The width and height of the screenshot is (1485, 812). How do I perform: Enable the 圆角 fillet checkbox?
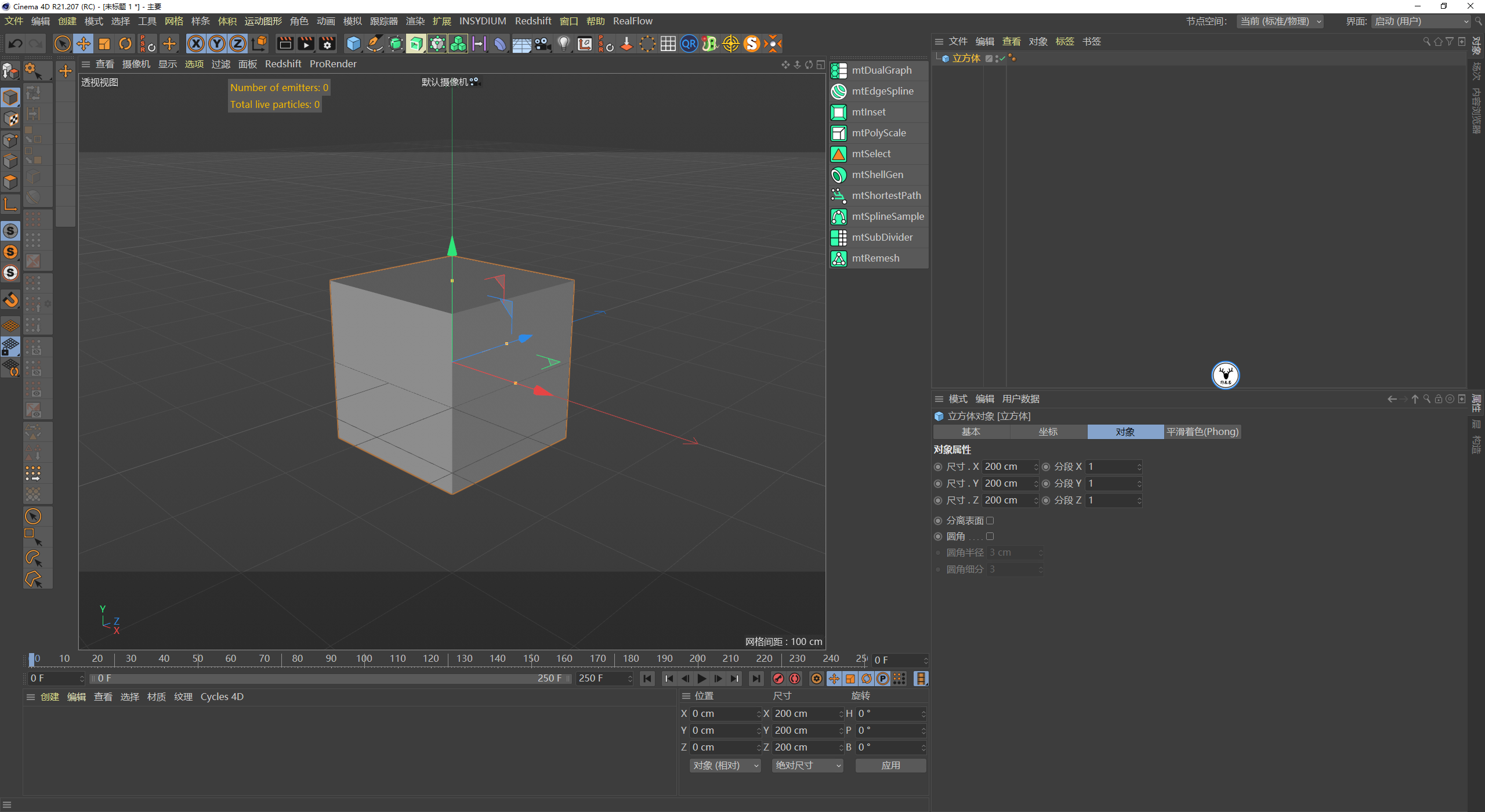(x=990, y=536)
